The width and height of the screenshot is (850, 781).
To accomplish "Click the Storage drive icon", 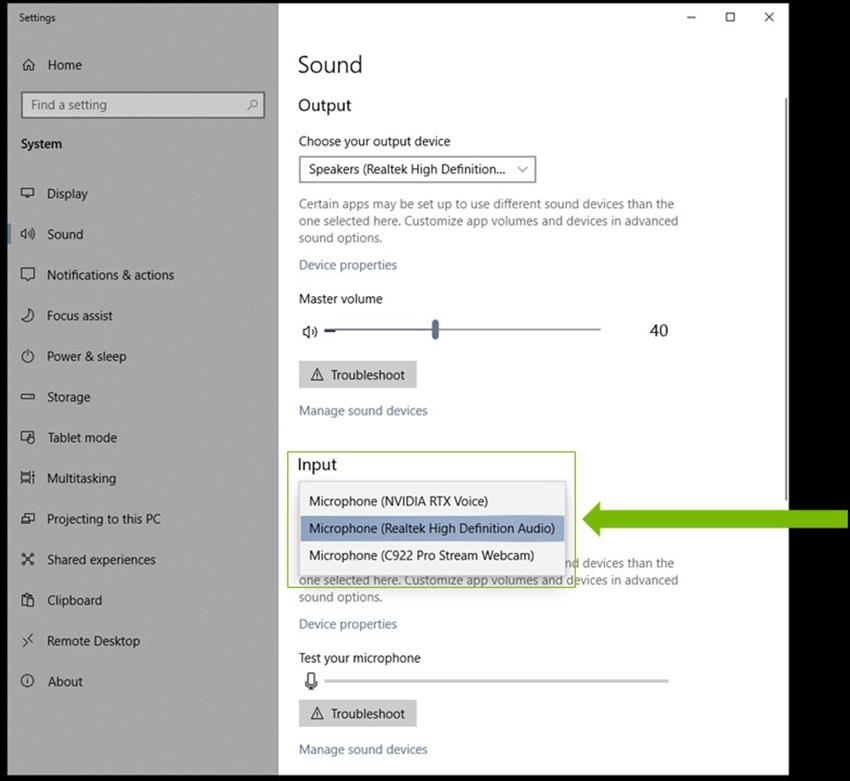I will click(28, 398).
